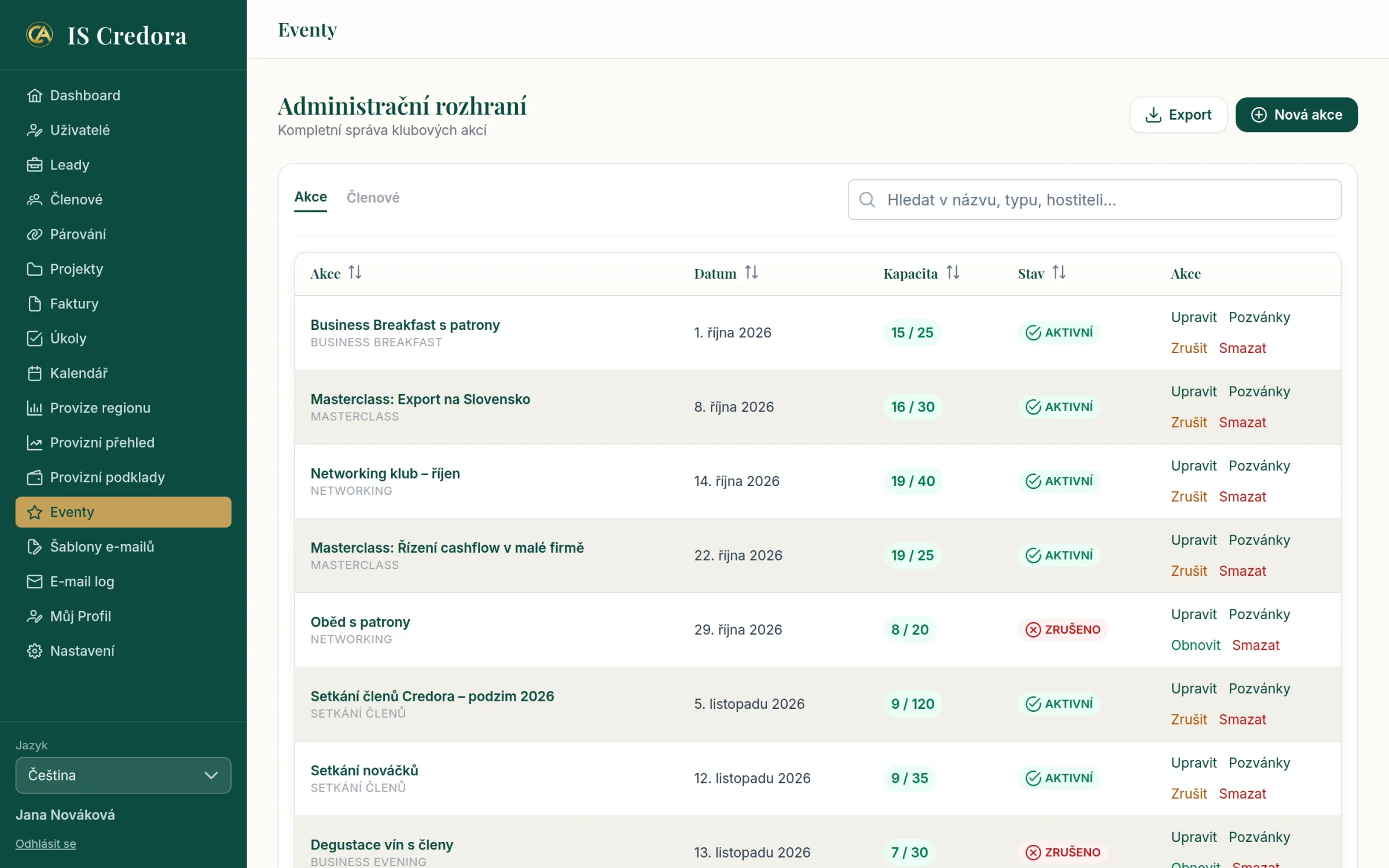The image size is (1389, 868).
Task: Switch to the Akce tab
Action: click(x=311, y=197)
